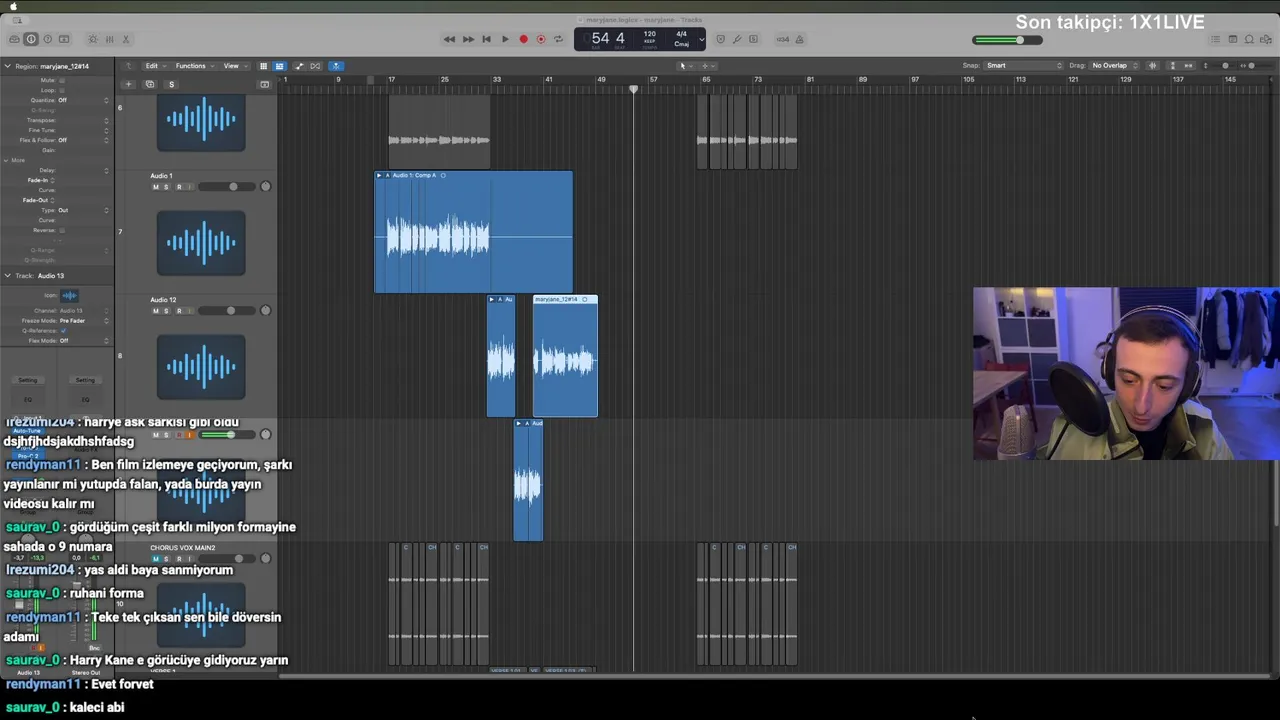Image resolution: width=1280 pixels, height=720 pixels.
Task: Select the Audio 1: Comp A region
Action: coord(474,232)
